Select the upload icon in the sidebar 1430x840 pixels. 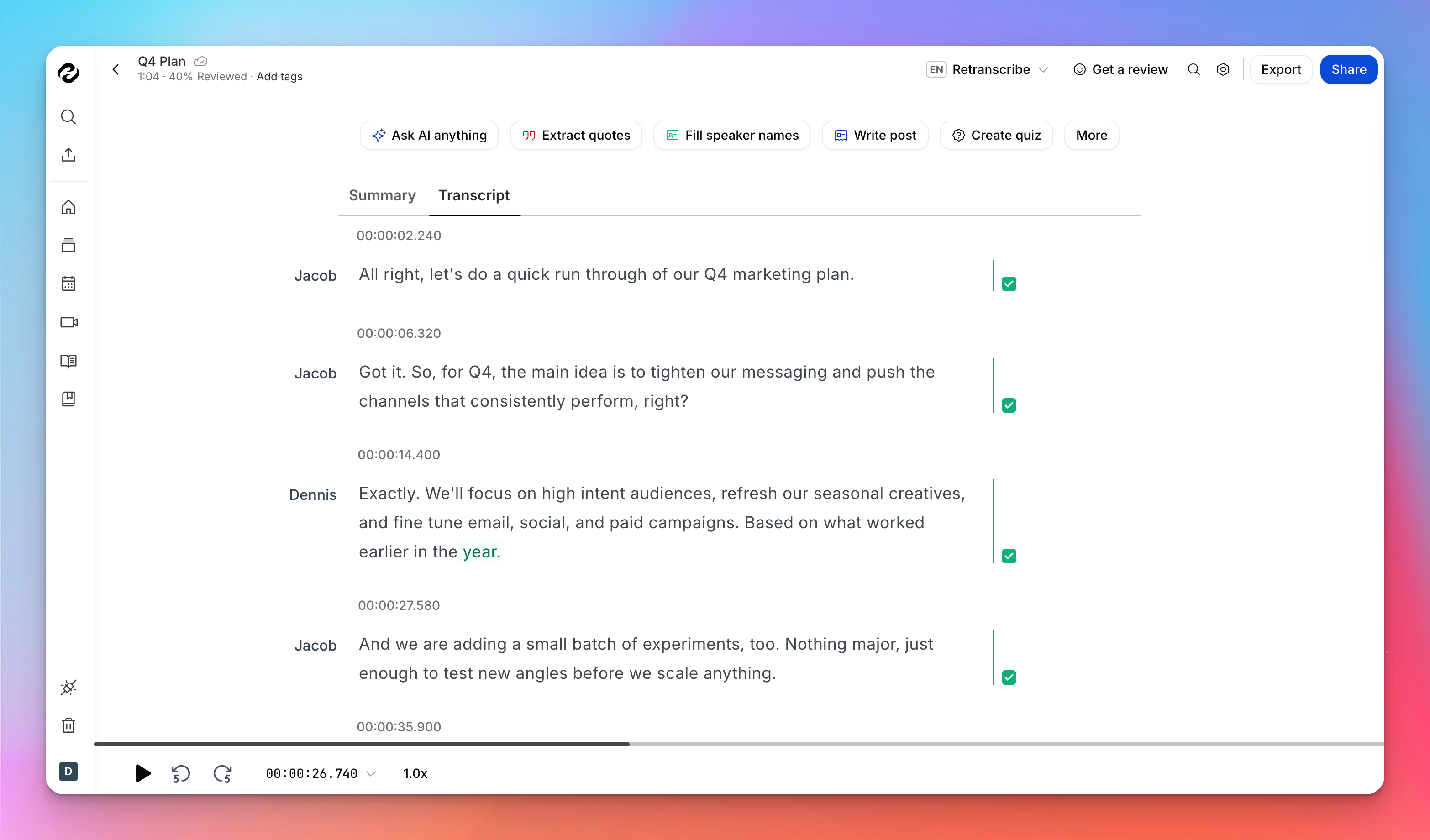(68, 154)
